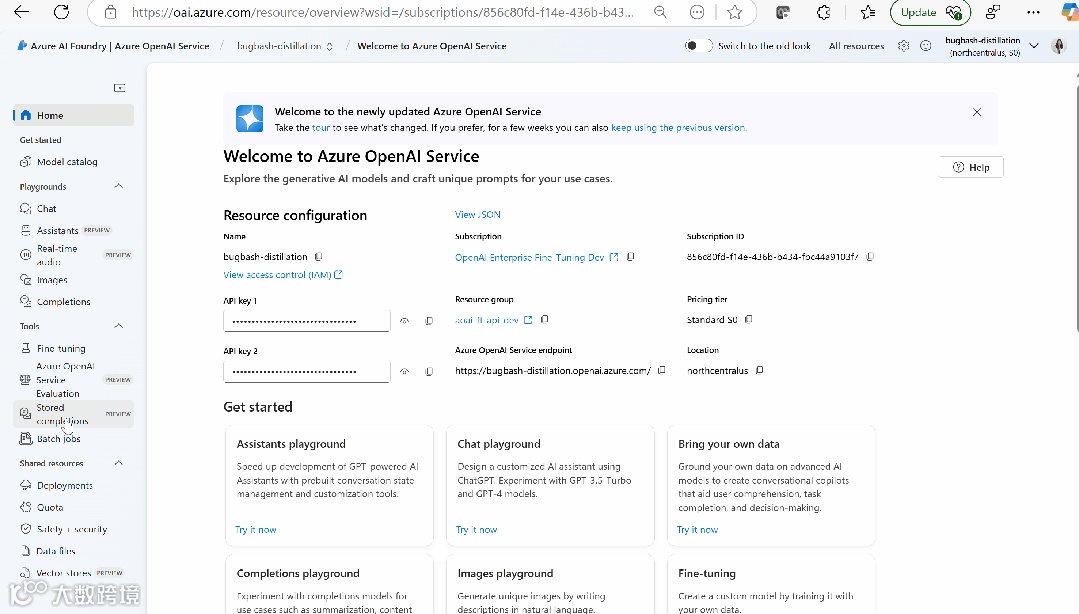
Task: Open browser three-dot settings menu
Action: coord(1033,12)
